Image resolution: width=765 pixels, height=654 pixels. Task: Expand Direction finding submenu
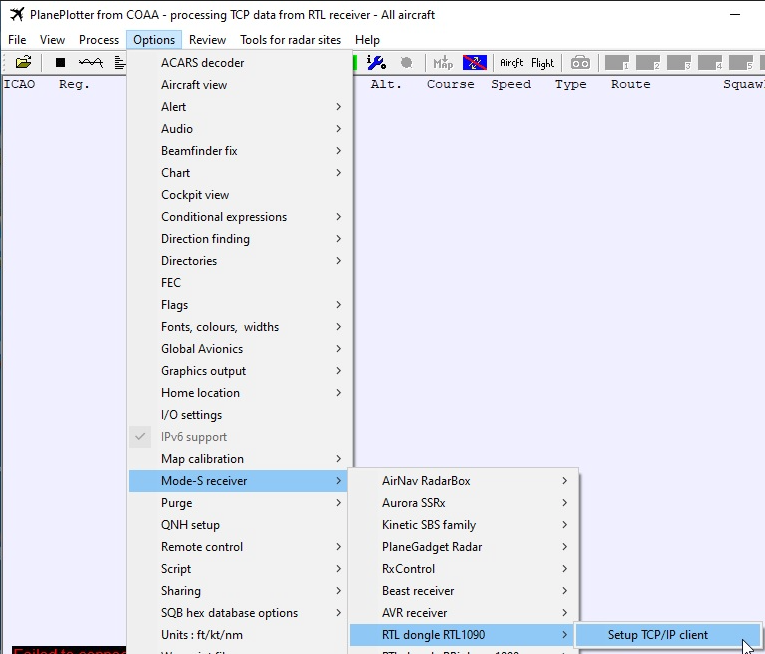(240, 238)
